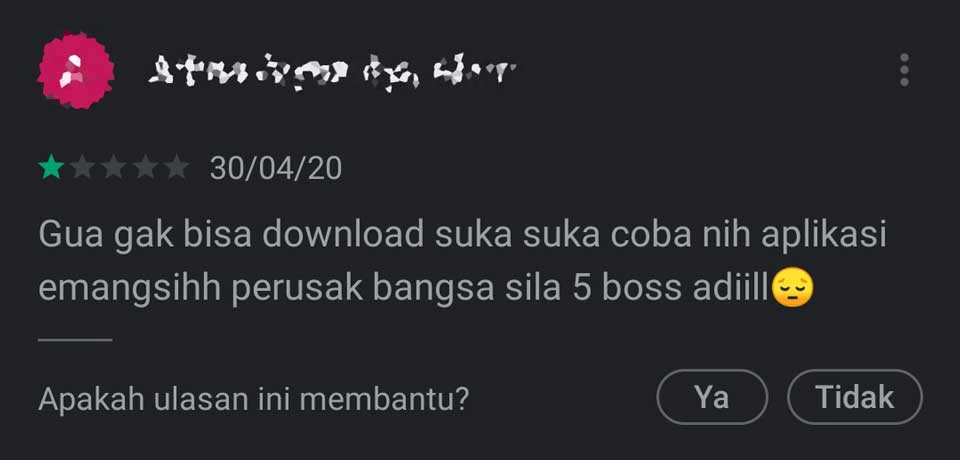This screenshot has width=960, height=460.
Task: Click the fifth gray rating star
Action: 177,167
